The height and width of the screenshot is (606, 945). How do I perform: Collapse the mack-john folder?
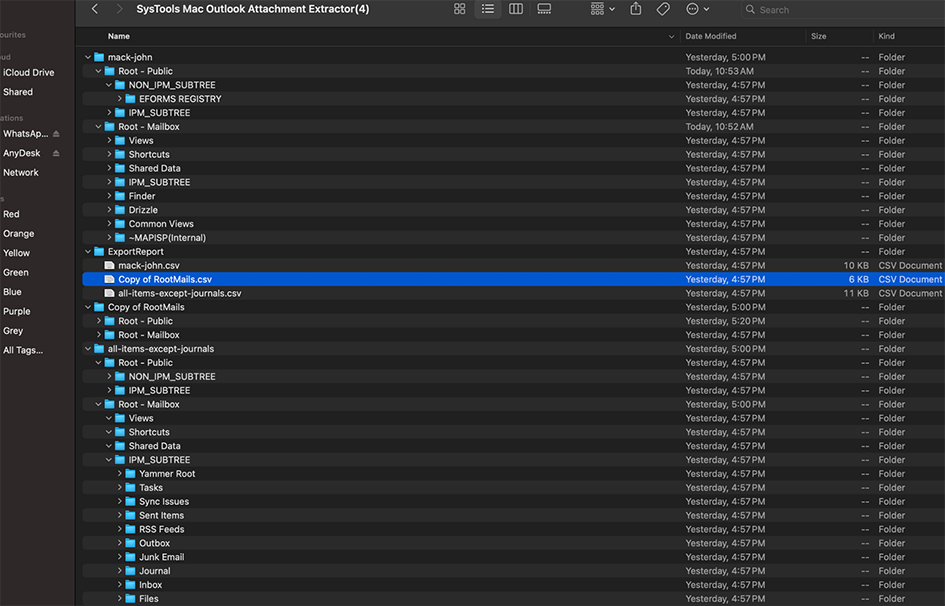pyautogui.click(x=88, y=57)
